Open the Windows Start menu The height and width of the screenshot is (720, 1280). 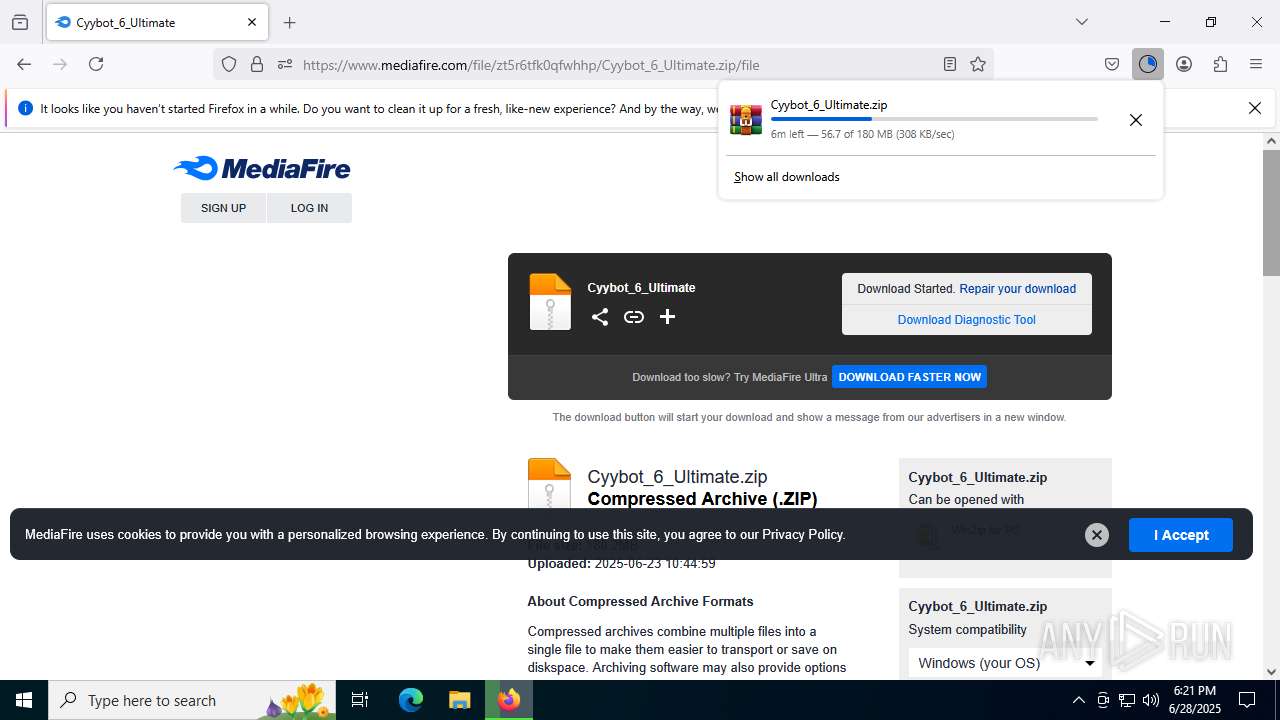(x=24, y=700)
